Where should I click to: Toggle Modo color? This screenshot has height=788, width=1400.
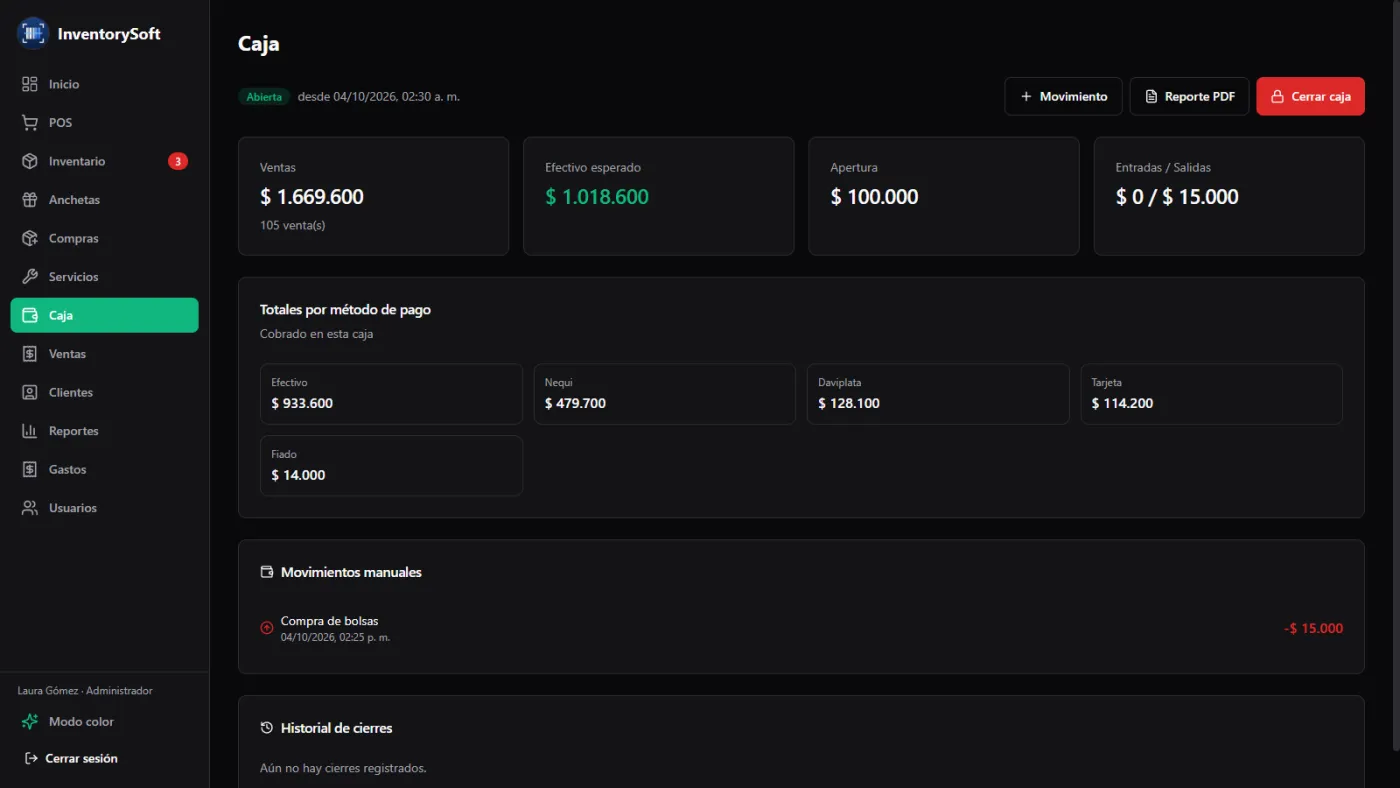[x=105, y=721]
